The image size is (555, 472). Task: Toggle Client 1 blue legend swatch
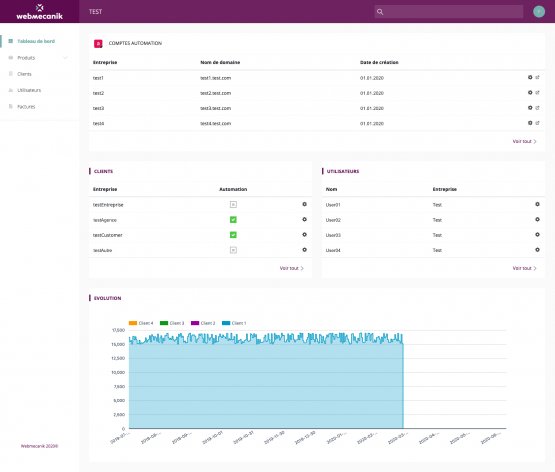pyautogui.click(x=226, y=323)
